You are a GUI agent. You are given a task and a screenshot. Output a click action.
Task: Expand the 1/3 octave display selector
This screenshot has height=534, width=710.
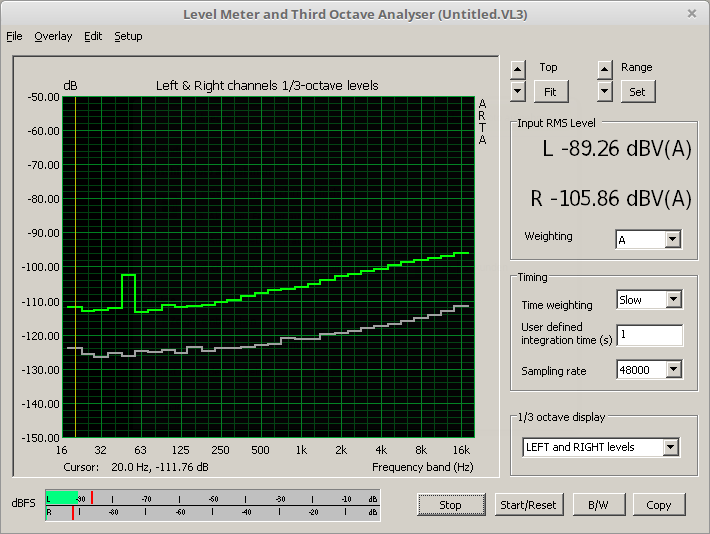tap(670, 448)
